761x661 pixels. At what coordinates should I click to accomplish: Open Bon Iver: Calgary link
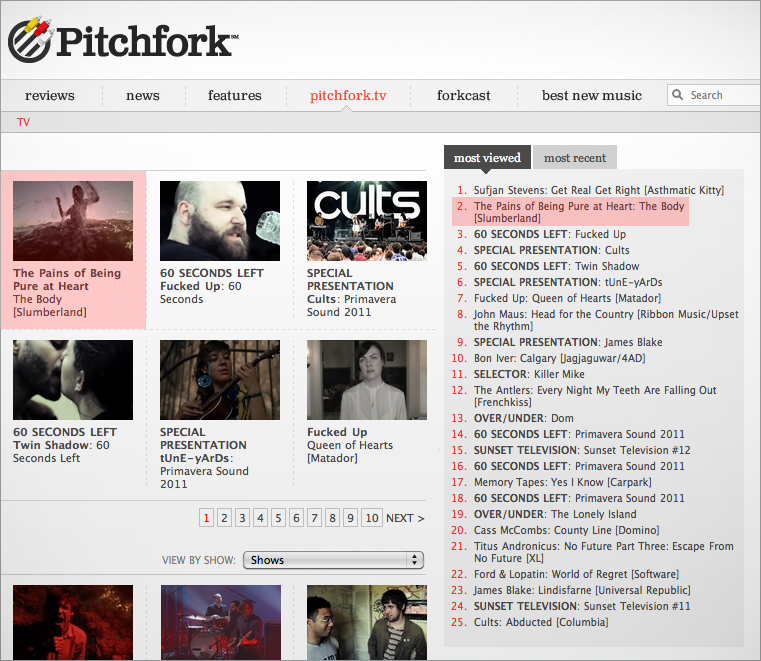(x=560, y=359)
